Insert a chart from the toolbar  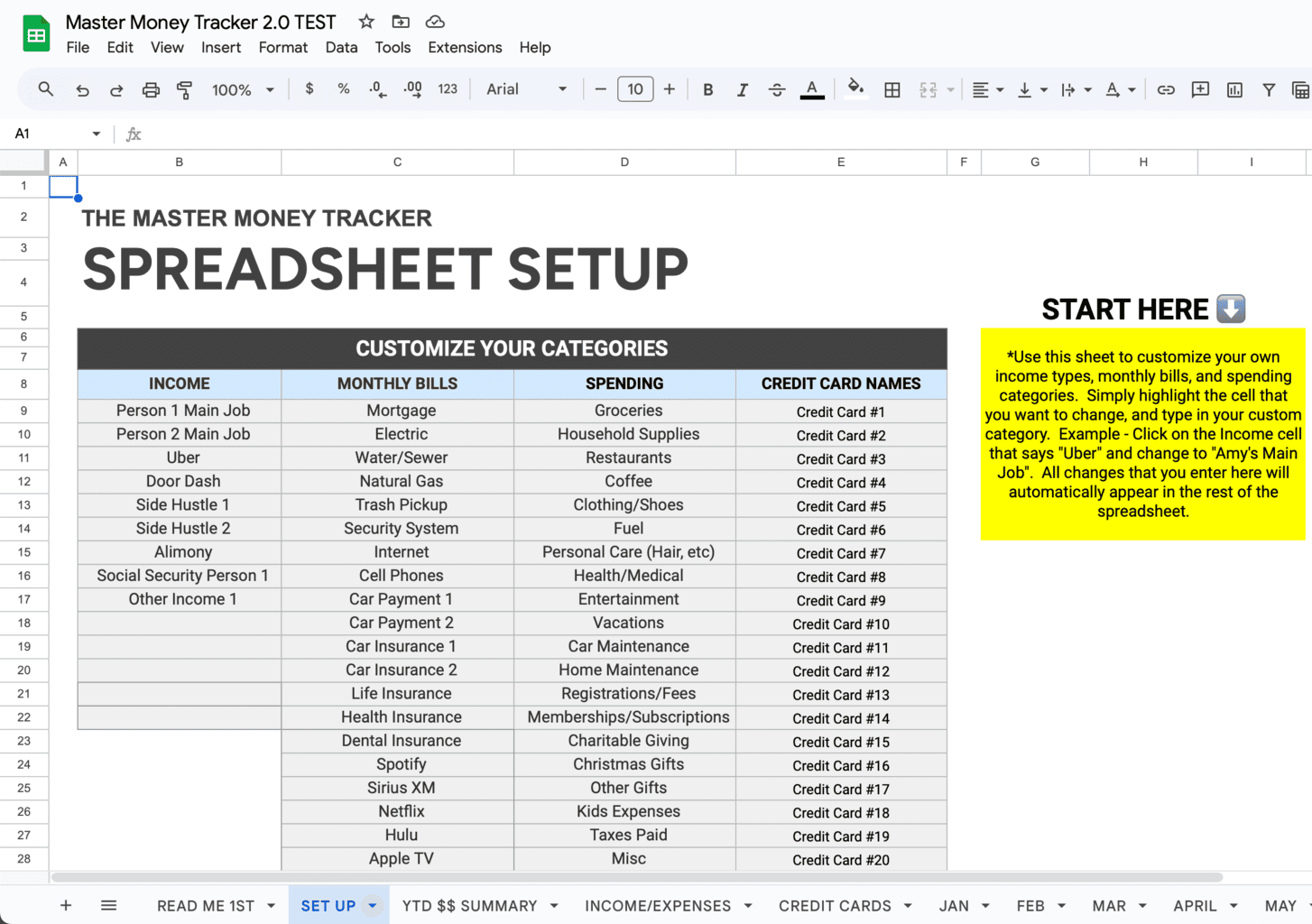pyautogui.click(x=1234, y=89)
